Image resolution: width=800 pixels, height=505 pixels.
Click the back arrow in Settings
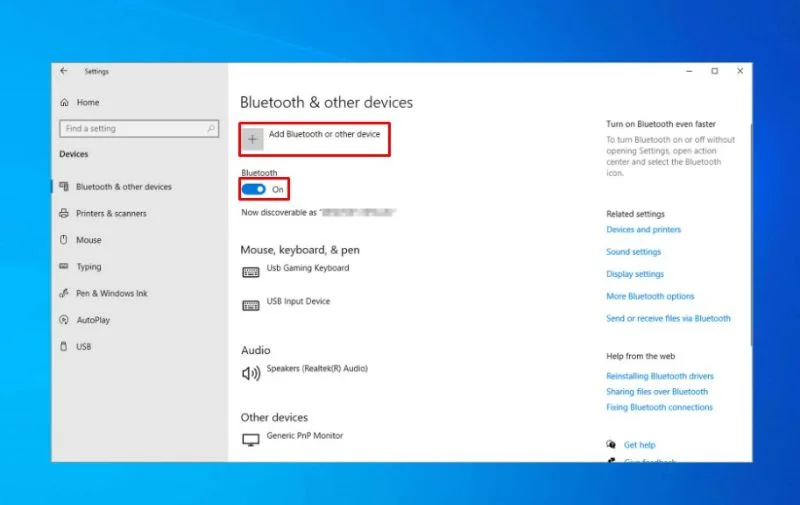pos(64,71)
